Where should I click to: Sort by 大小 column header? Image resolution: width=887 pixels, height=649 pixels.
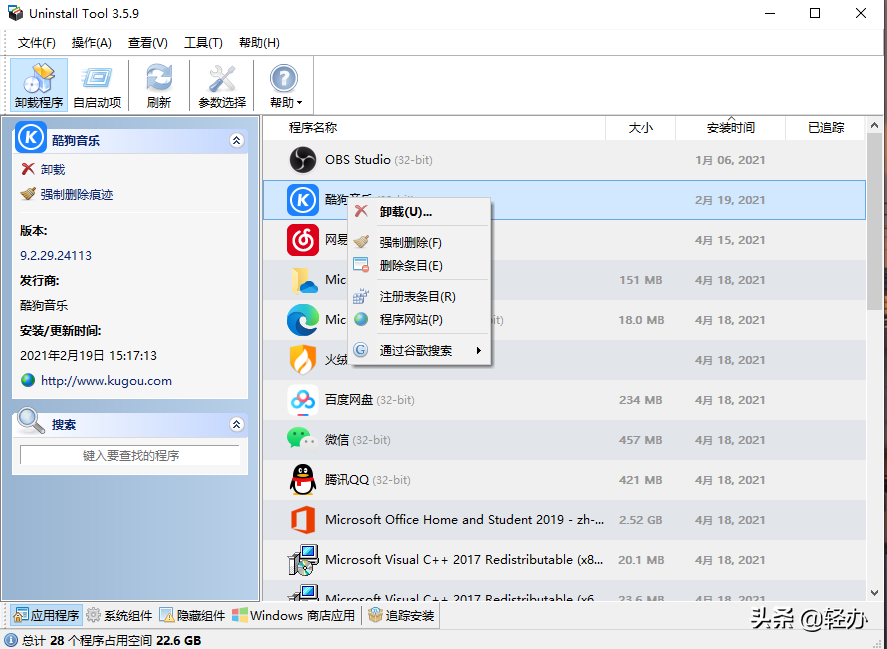pyautogui.click(x=640, y=128)
